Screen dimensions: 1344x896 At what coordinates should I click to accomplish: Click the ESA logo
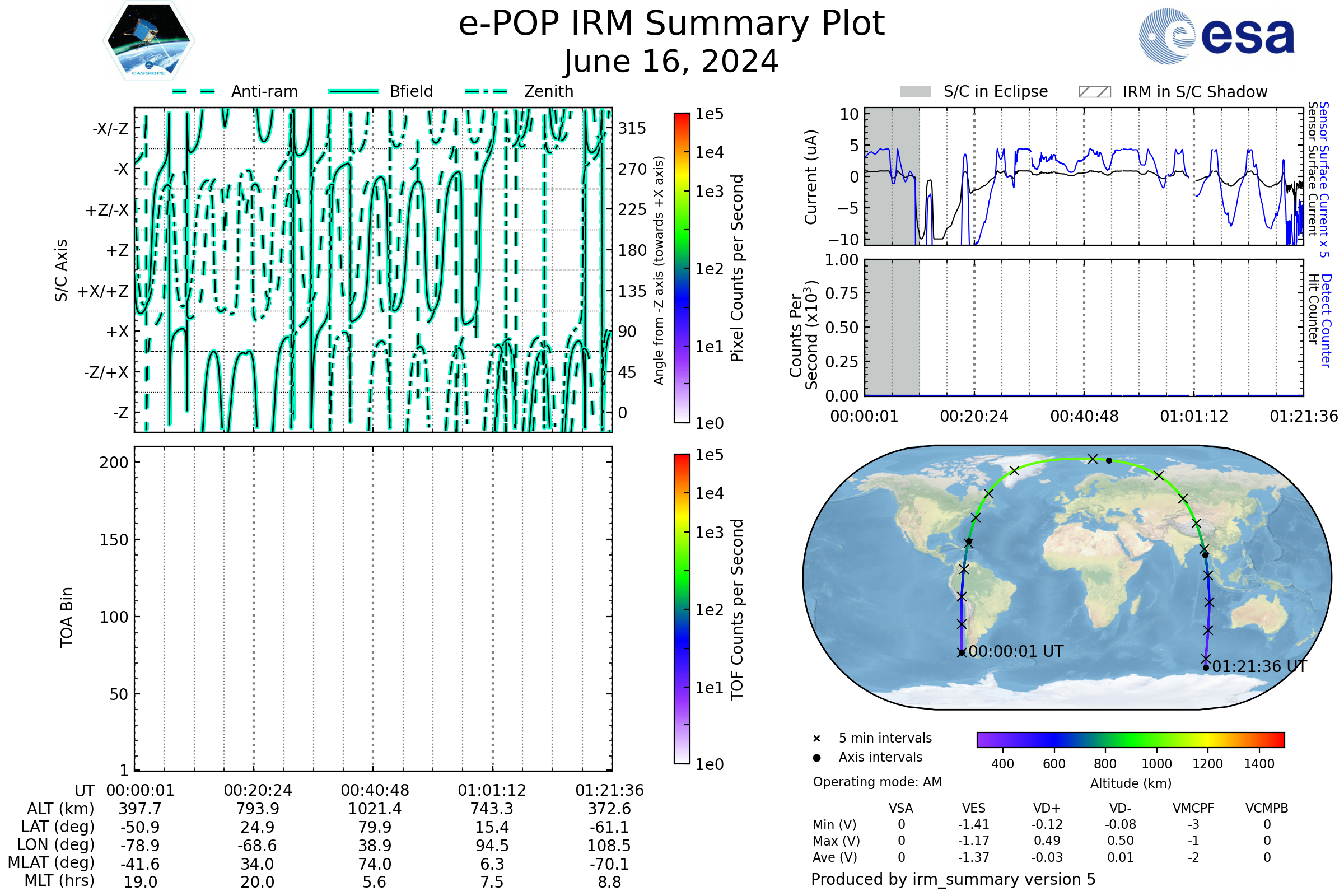pyautogui.click(x=1216, y=36)
